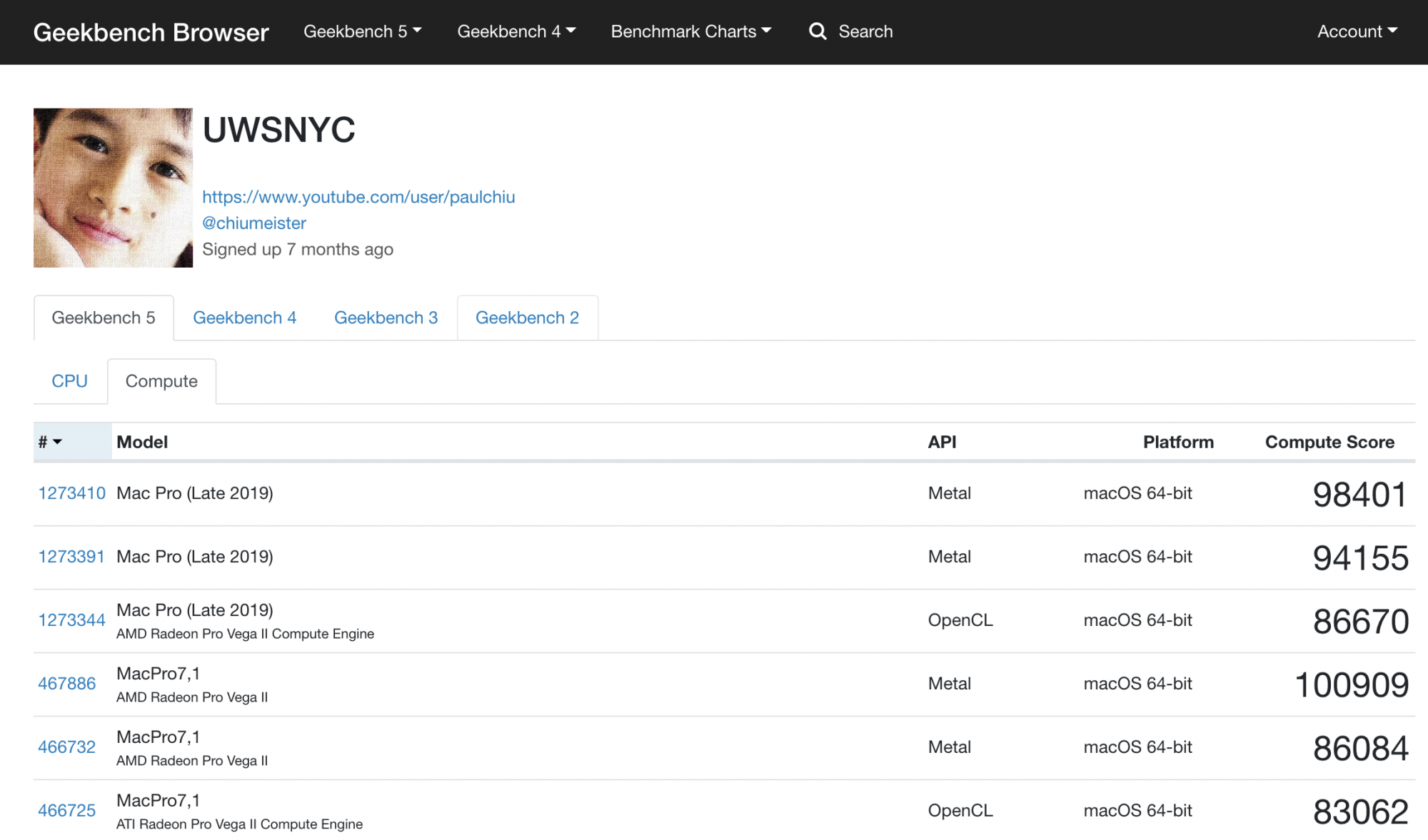Click the Search field in the navbar
The image size is (1428, 840).
pos(865,31)
